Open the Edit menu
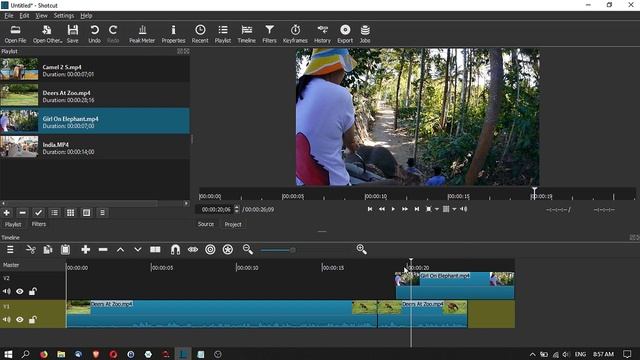 [24, 16]
